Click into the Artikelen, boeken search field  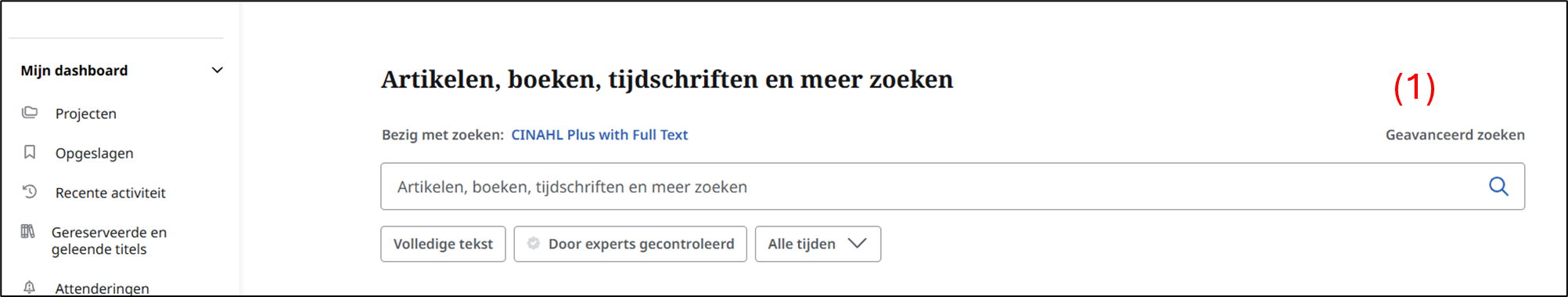coord(931,187)
